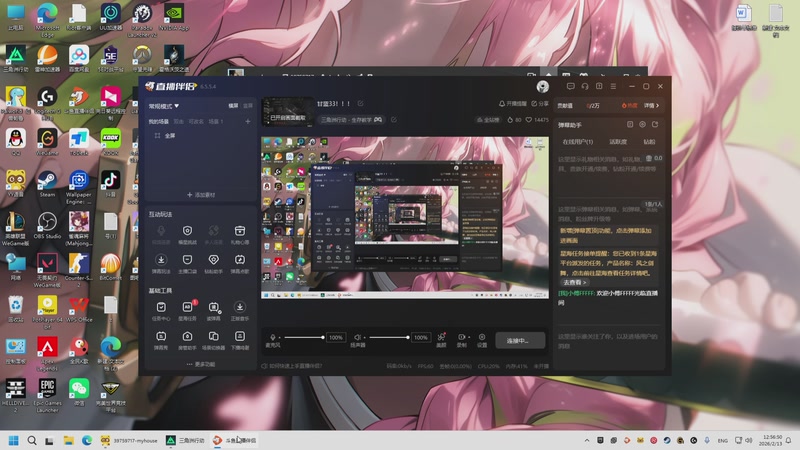The image size is (800, 450).
Task: Open the upload icon in the title bar
Action: click(599, 86)
